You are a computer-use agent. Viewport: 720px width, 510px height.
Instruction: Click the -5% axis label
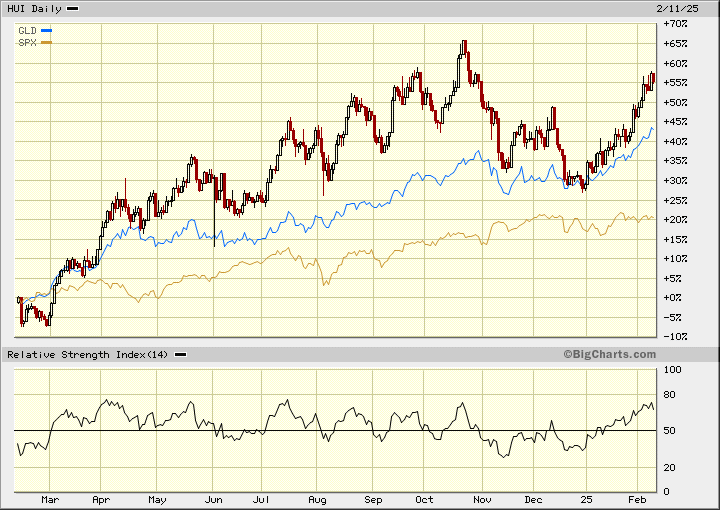[675, 318]
